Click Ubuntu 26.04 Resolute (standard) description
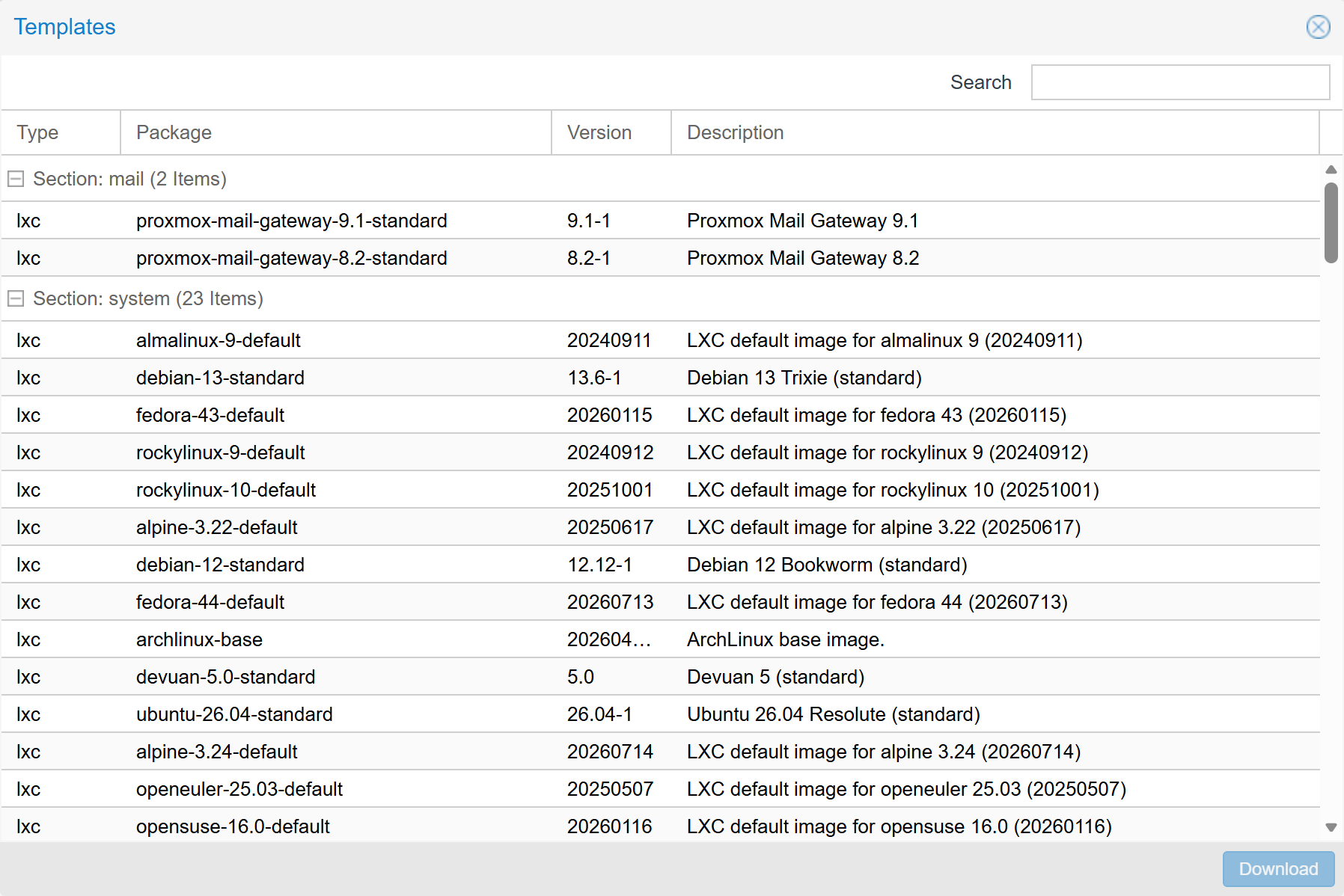 click(834, 714)
